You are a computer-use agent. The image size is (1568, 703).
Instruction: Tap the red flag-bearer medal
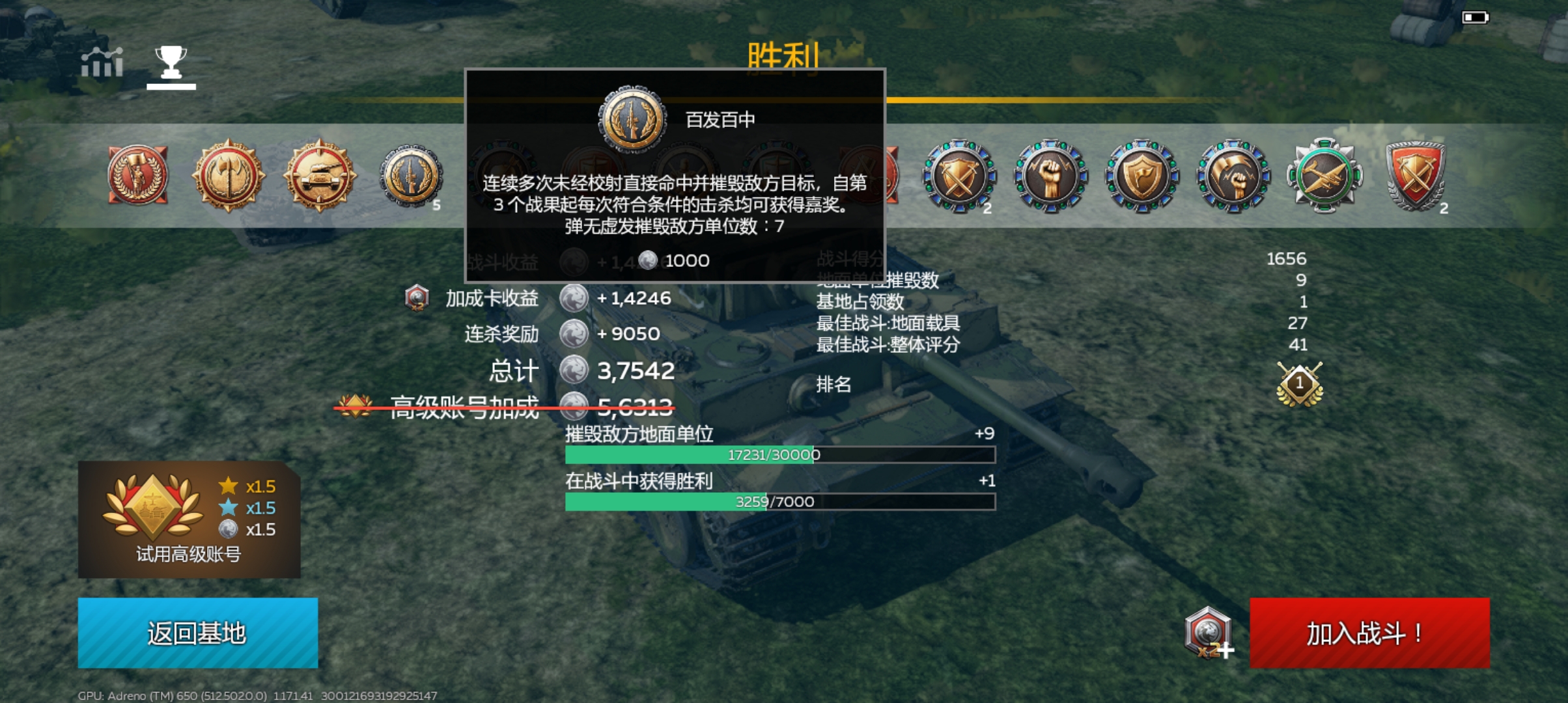[x=137, y=174]
